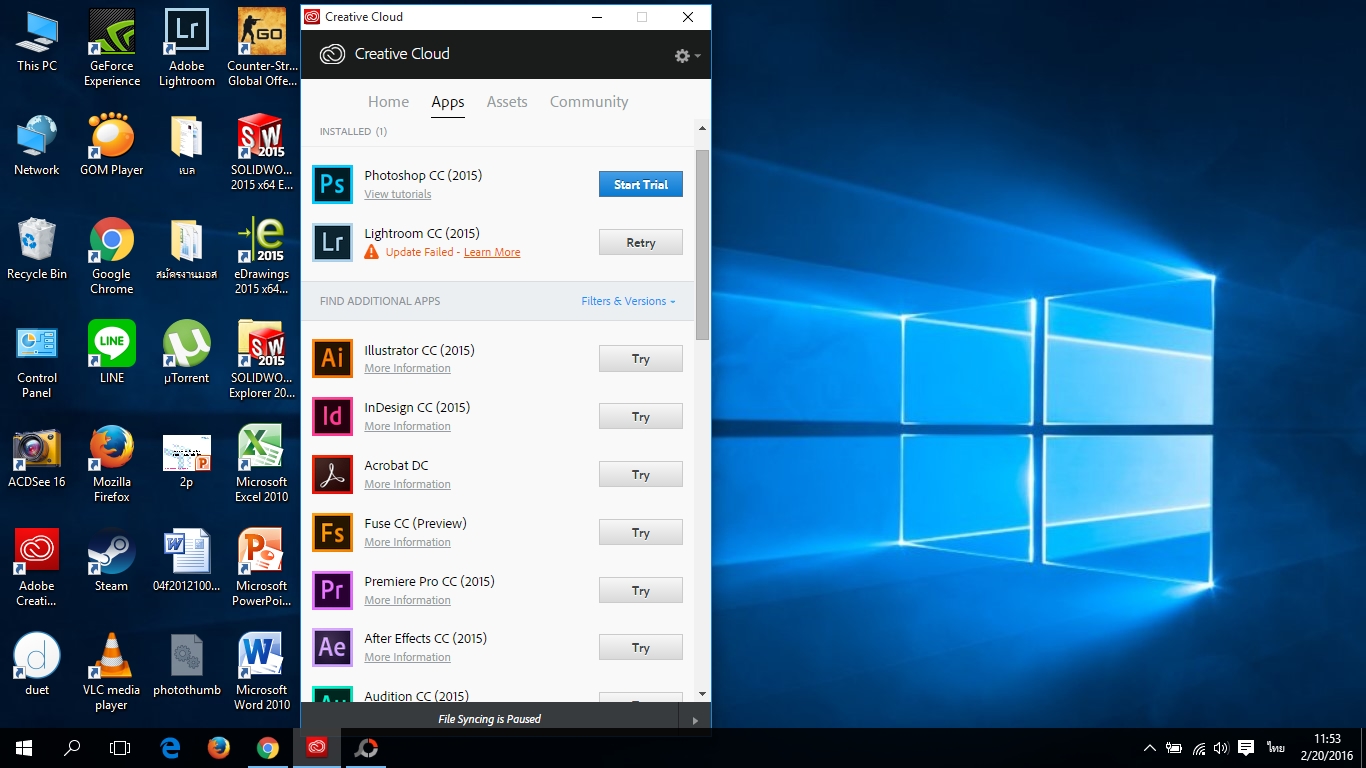Open InDesign More Information link

407,426
